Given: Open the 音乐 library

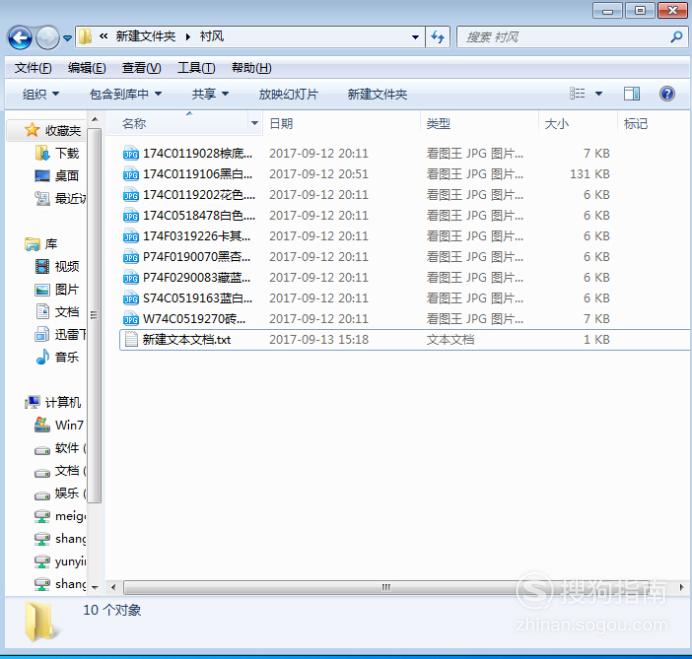Looking at the screenshot, I should [67, 357].
